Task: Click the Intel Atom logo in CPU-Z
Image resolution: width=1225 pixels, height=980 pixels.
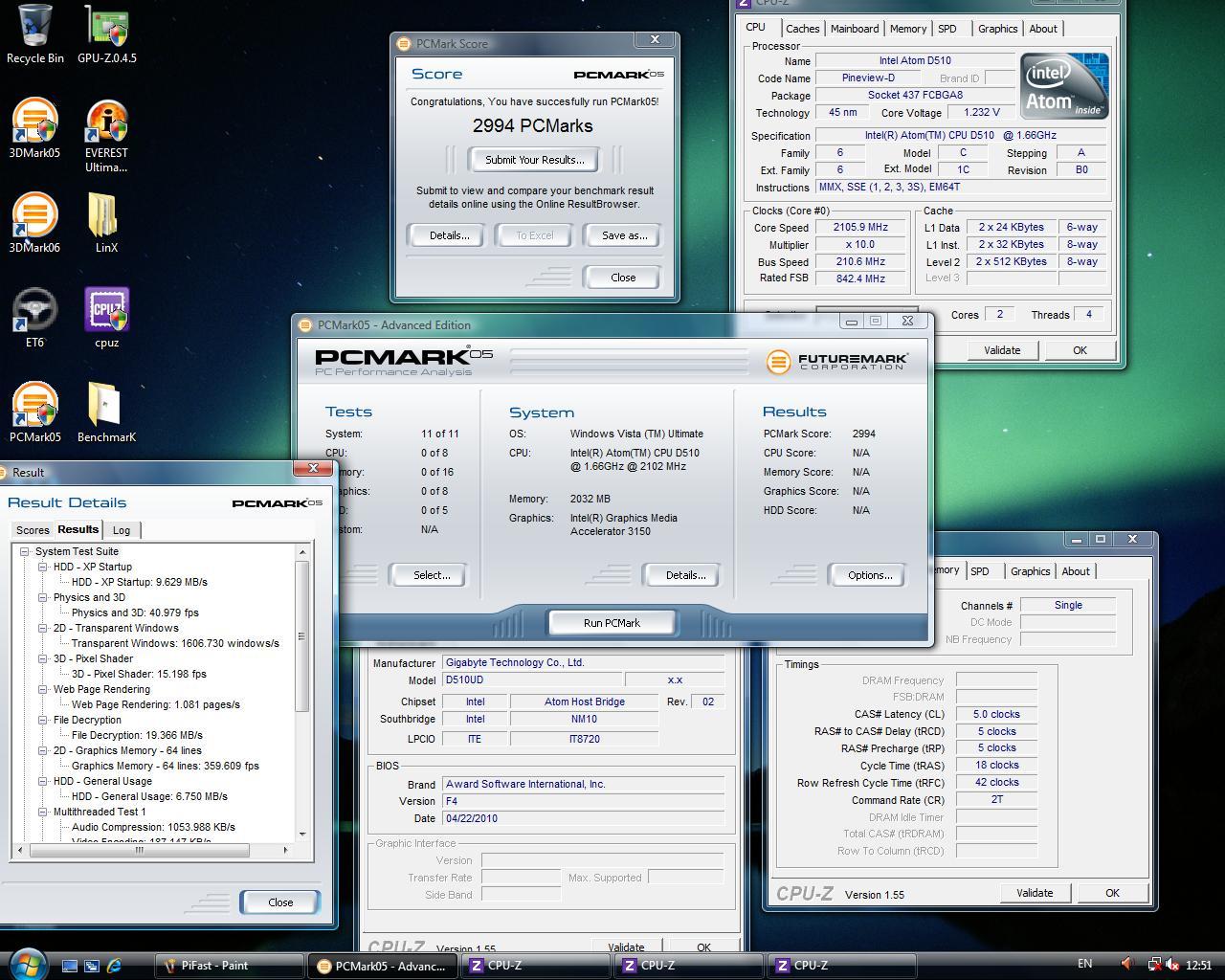Action: point(1064,86)
